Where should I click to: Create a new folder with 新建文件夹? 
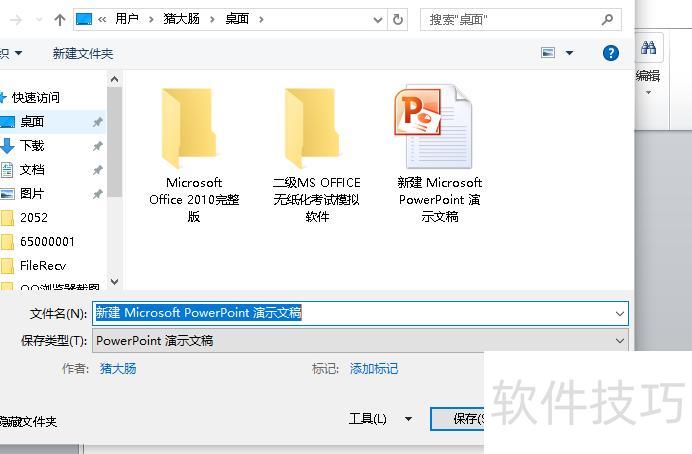[x=83, y=53]
